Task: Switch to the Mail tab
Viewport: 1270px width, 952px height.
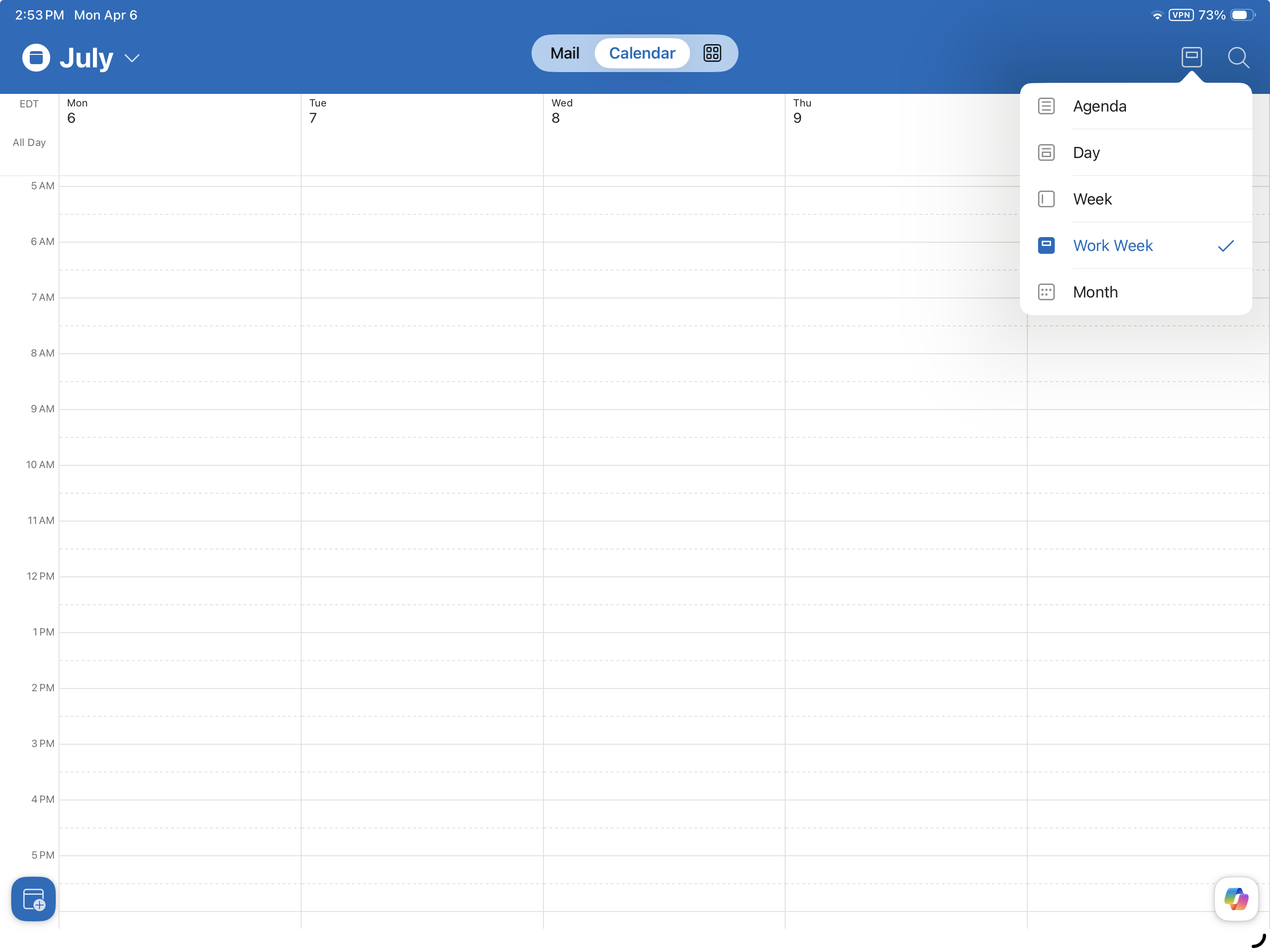Action: (x=564, y=53)
